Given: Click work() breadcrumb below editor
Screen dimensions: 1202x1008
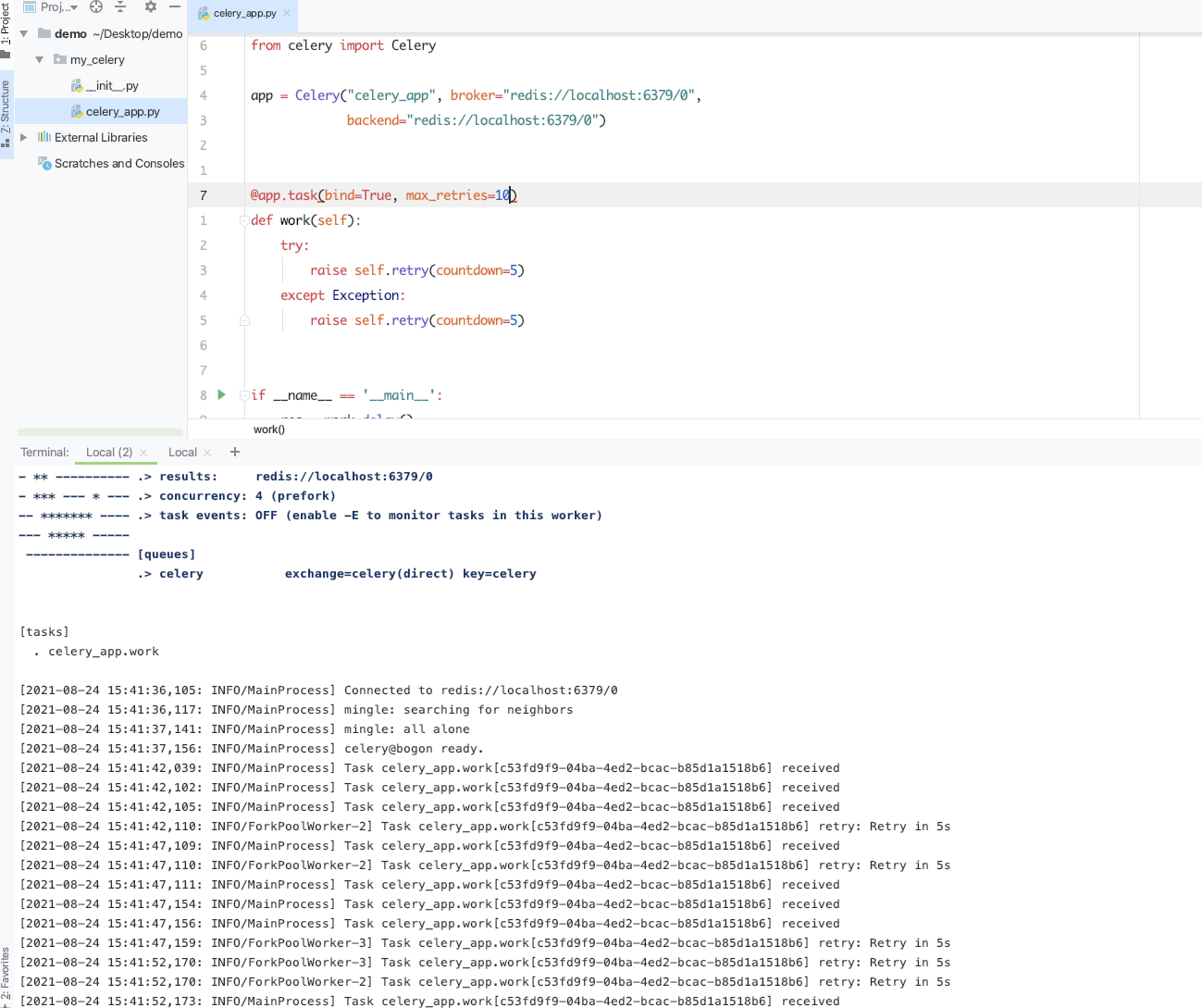Looking at the screenshot, I should (x=269, y=429).
